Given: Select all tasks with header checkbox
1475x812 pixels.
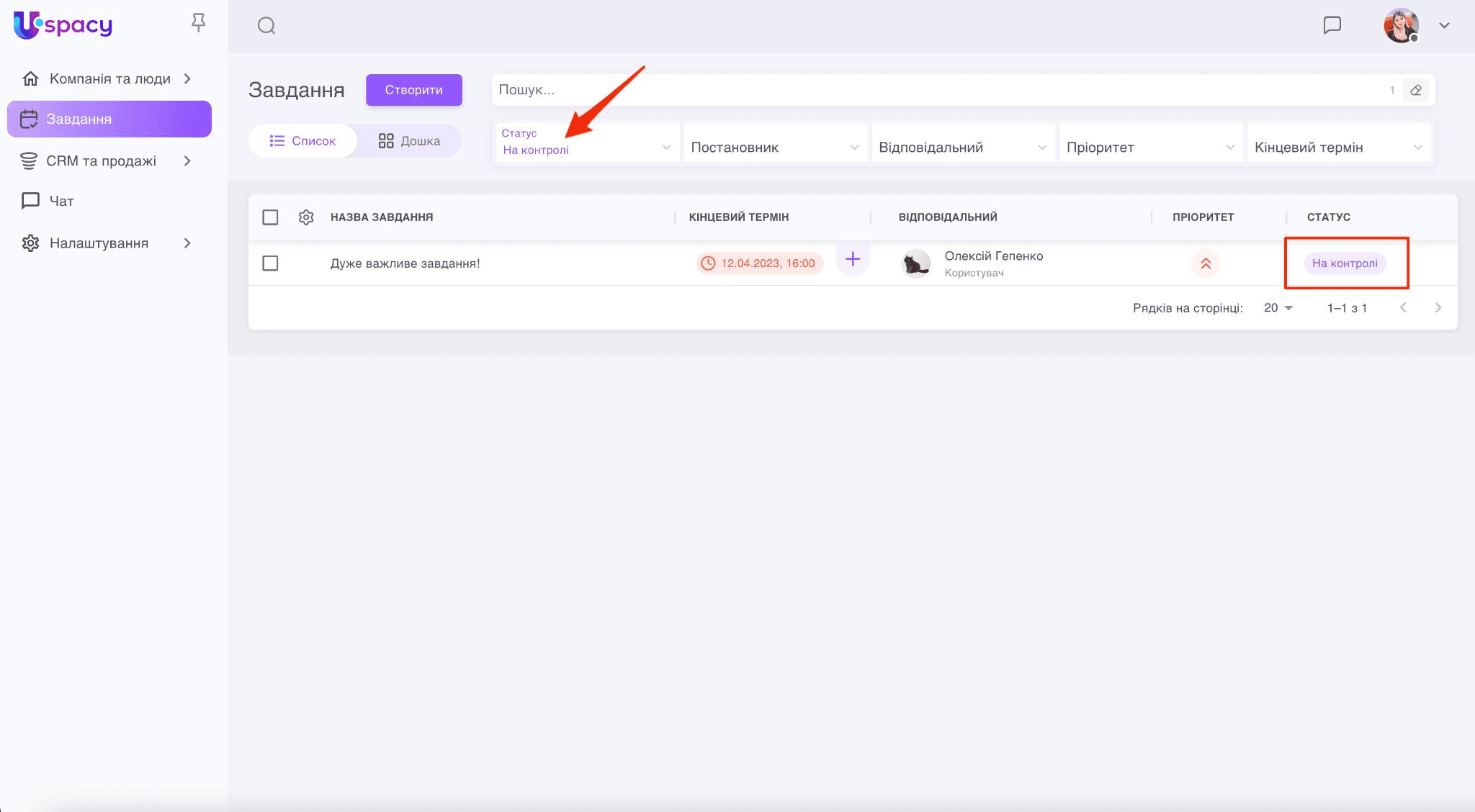Looking at the screenshot, I should (x=270, y=217).
